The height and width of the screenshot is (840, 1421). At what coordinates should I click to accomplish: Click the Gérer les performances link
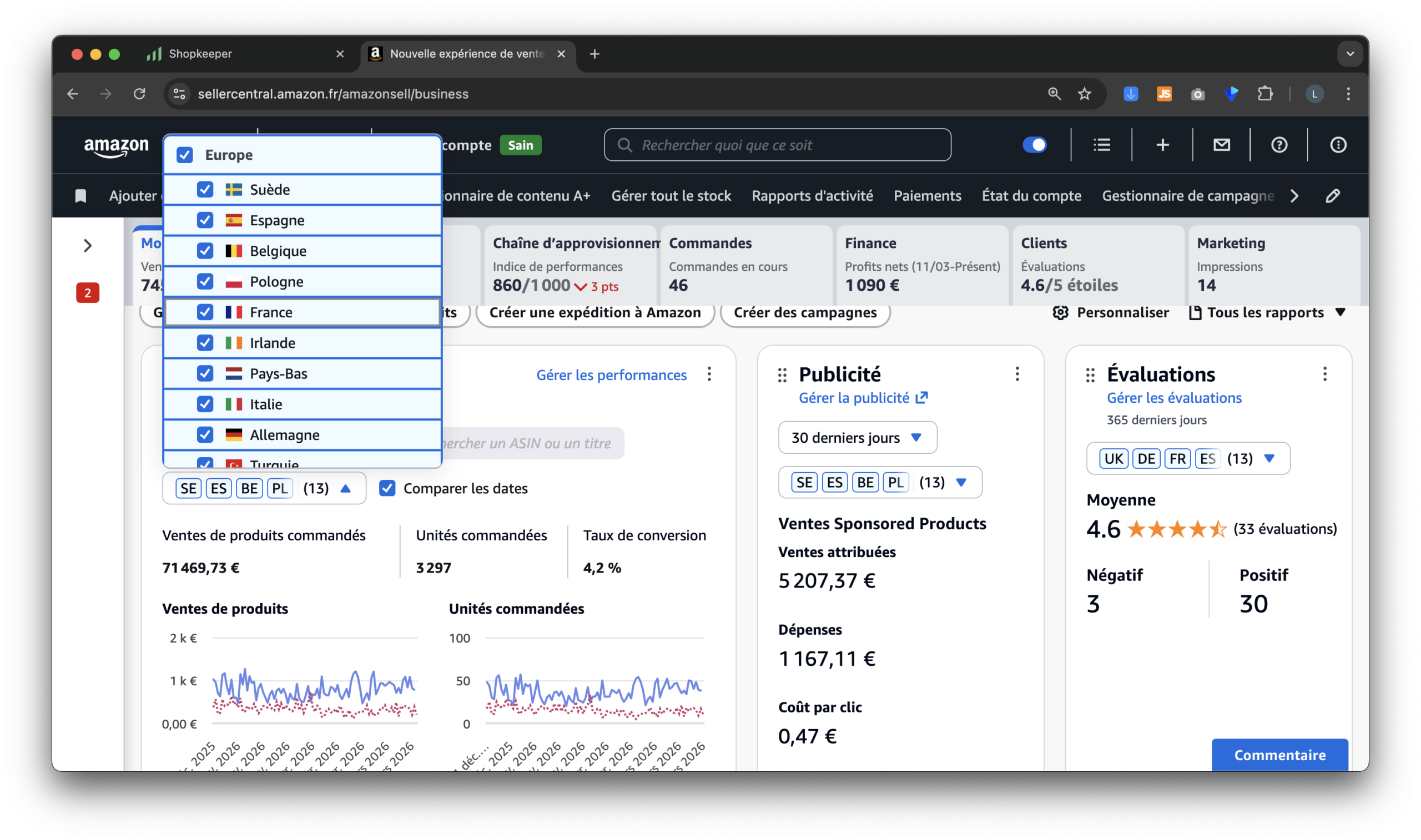click(611, 375)
